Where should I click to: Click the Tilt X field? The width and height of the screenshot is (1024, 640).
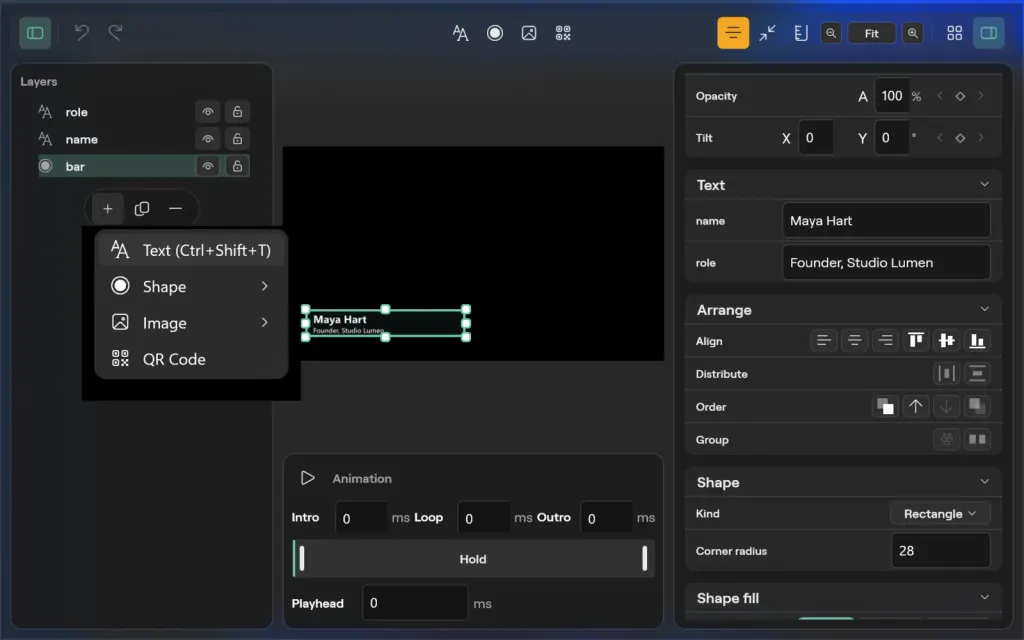click(816, 138)
